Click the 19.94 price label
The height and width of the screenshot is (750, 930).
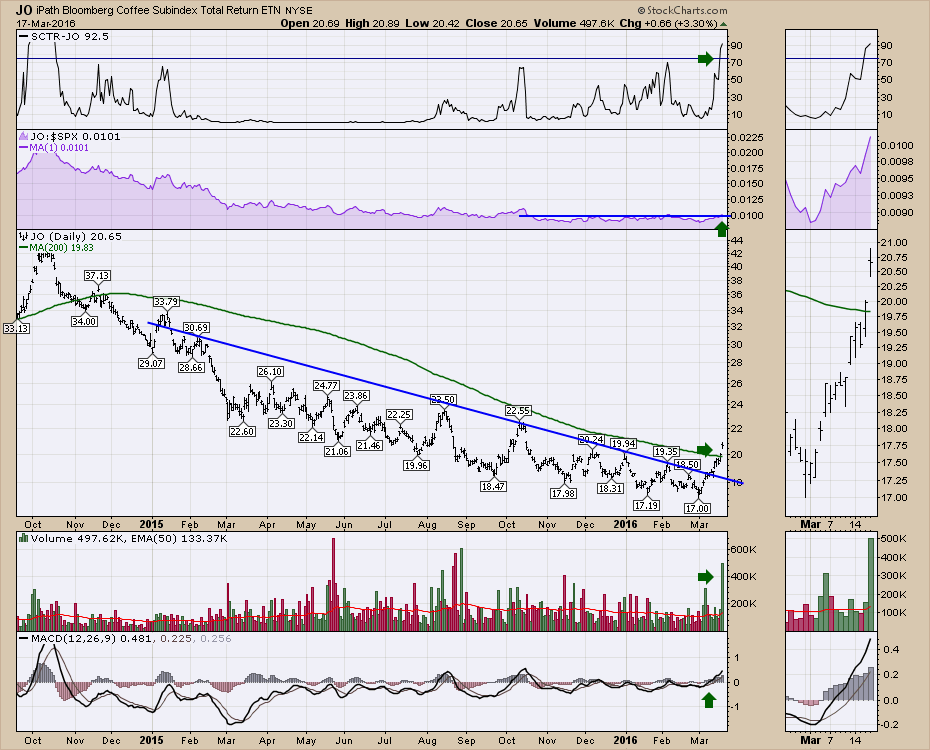(624, 443)
